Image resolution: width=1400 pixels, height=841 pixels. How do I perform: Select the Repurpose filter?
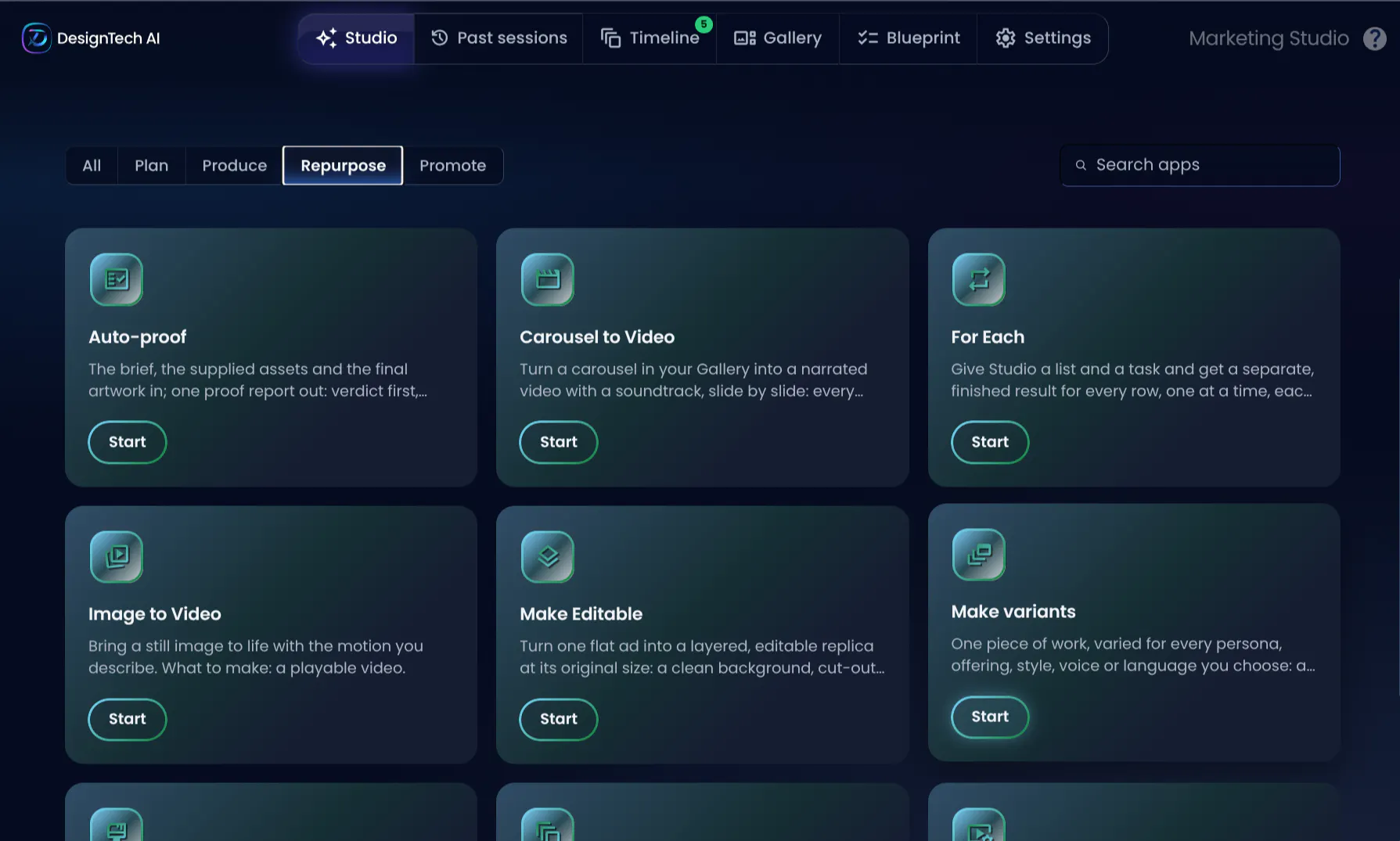point(343,166)
